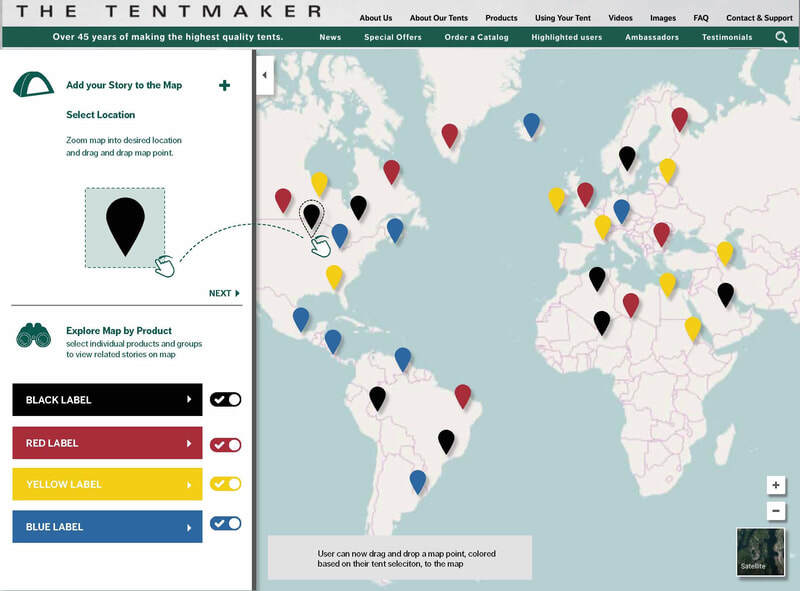This screenshot has height=591, width=800.
Task: Select the large black map pin in dashed box
Action: click(125, 227)
